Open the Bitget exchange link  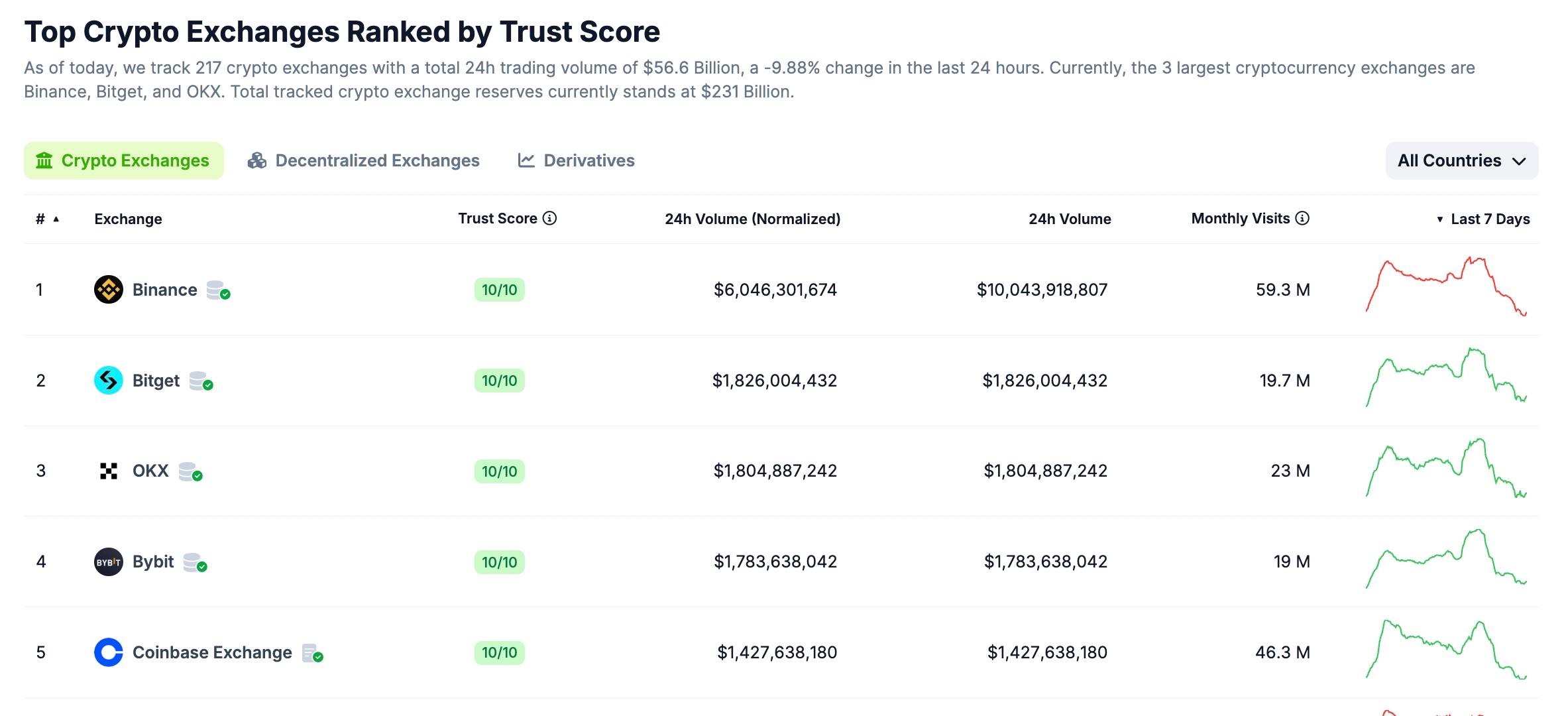pyautogui.click(x=156, y=381)
